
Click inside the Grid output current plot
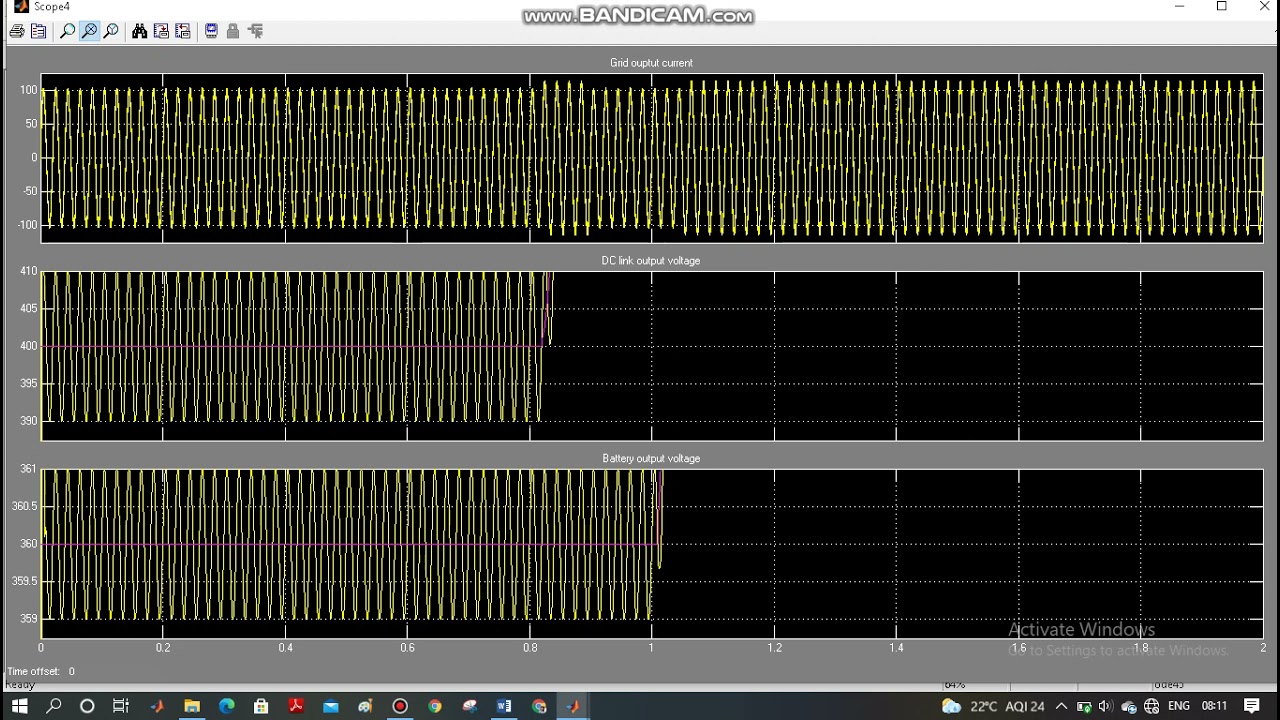coord(652,158)
